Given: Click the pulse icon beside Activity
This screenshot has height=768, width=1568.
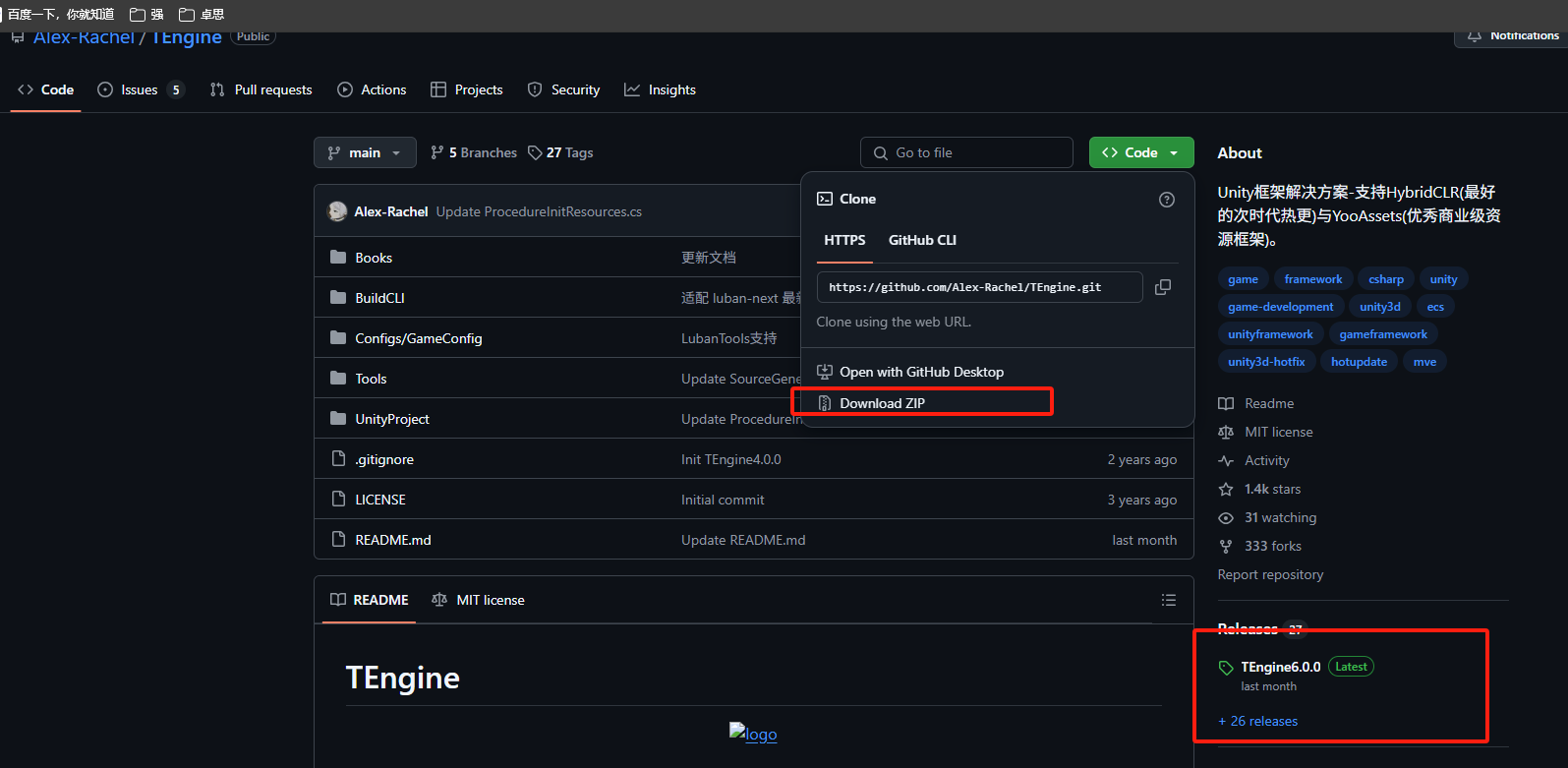Looking at the screenshot, I should click(1226, 460).
